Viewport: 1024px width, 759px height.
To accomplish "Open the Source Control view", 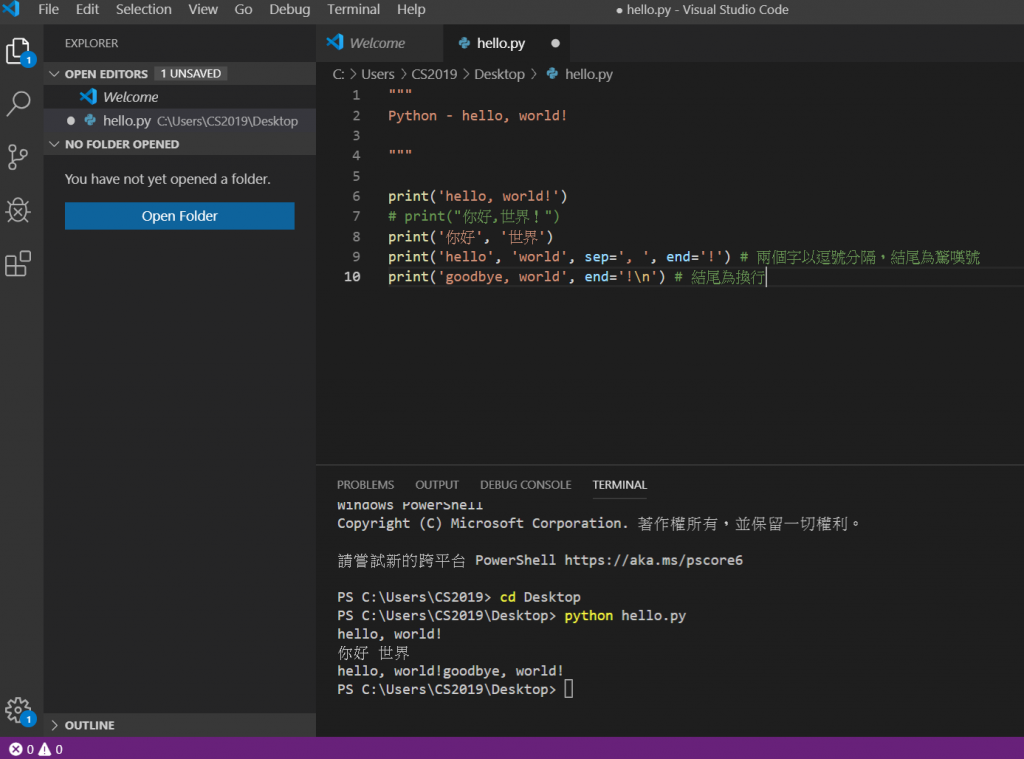I will pyautogui.click(x=18, y=157).
